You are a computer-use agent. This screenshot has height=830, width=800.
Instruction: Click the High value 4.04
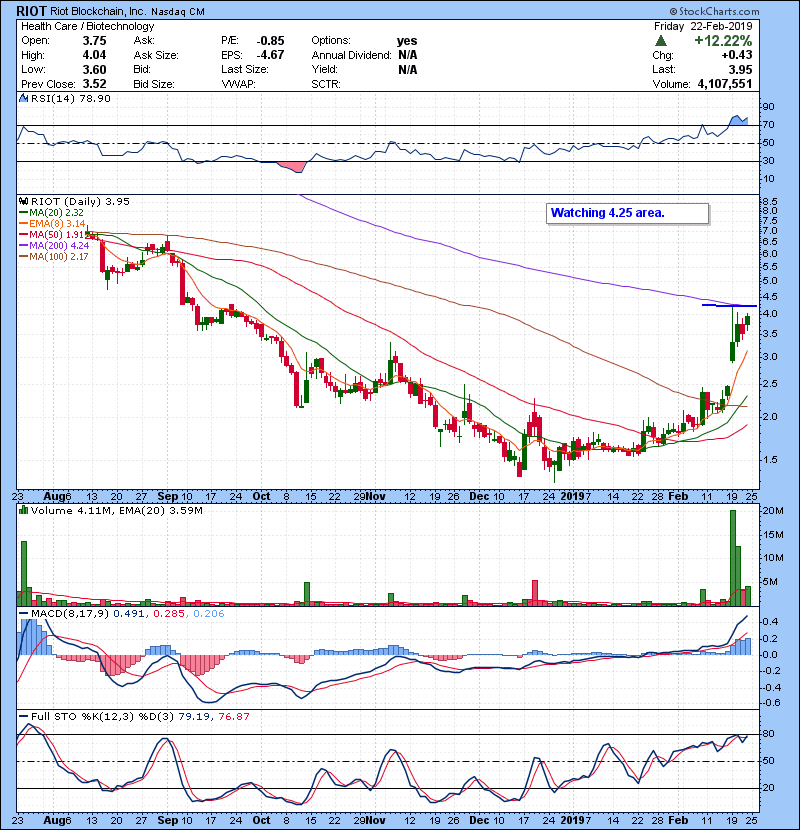[x=94, y=55]
